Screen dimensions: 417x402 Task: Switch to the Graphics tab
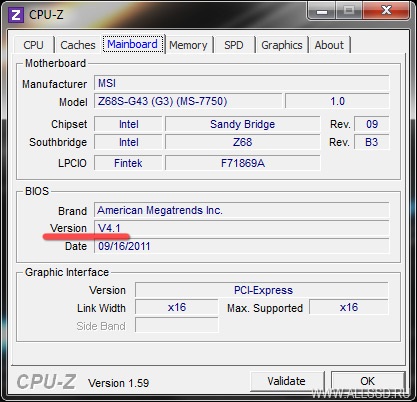click(x=282, y=45)
